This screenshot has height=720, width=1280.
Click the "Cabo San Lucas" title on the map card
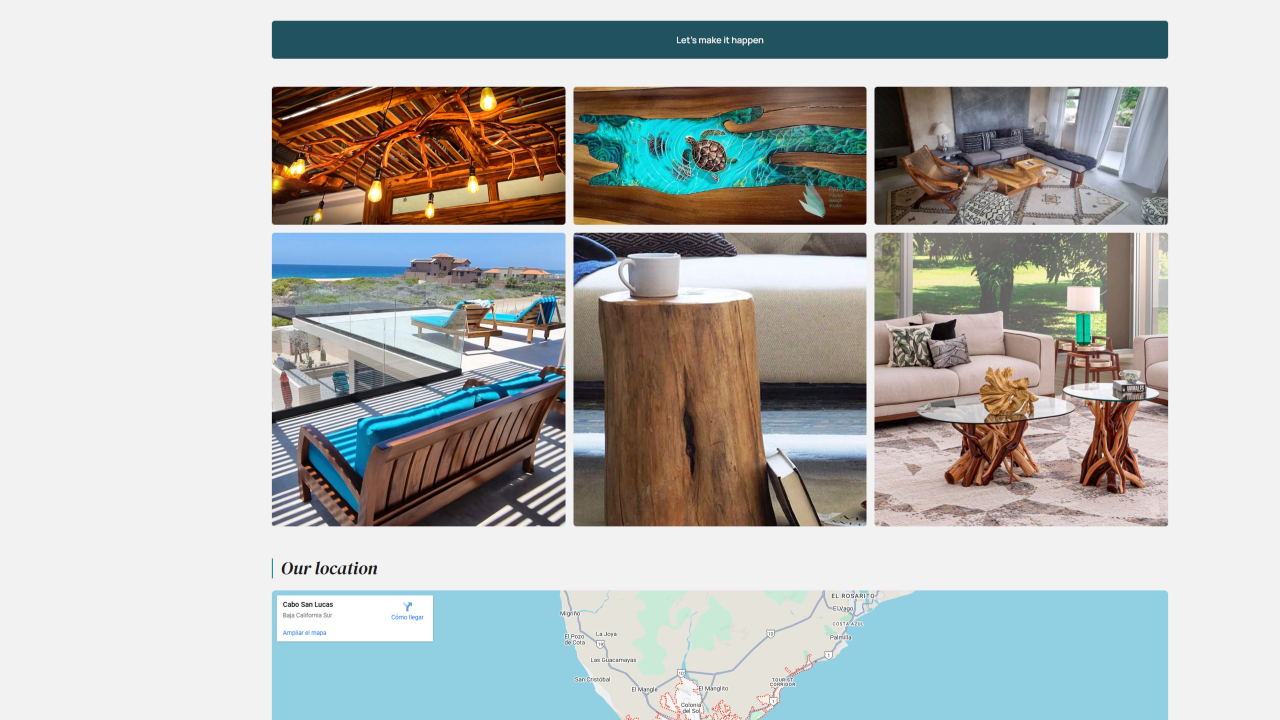click(308, 605)
